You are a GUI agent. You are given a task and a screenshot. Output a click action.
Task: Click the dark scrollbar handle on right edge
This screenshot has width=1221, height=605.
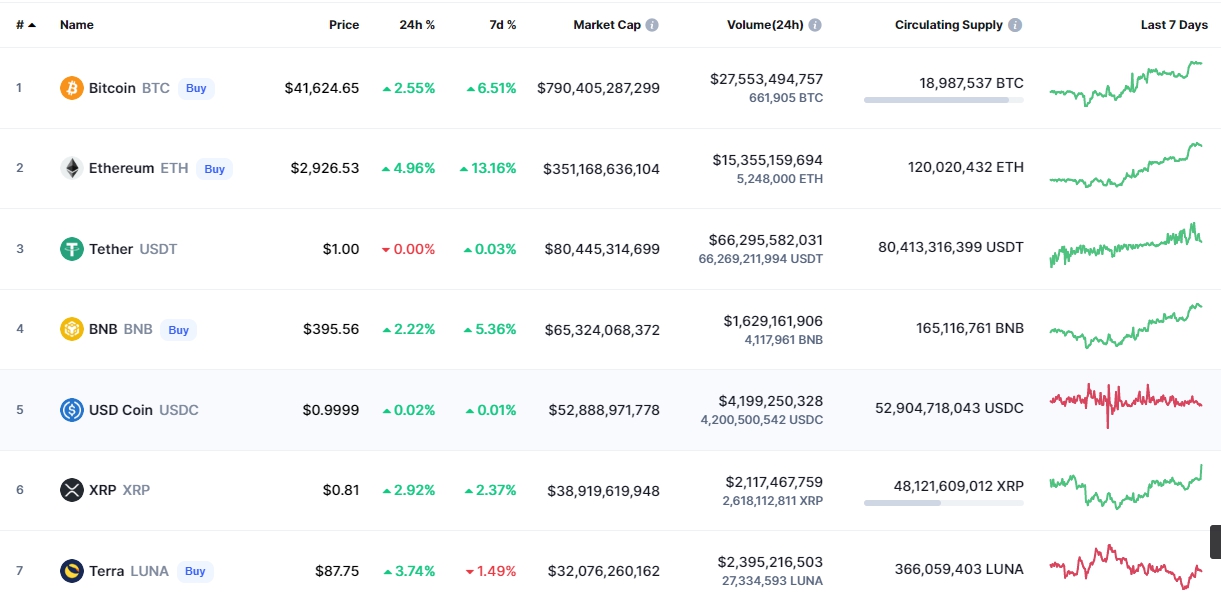[x=1215, y=541]
